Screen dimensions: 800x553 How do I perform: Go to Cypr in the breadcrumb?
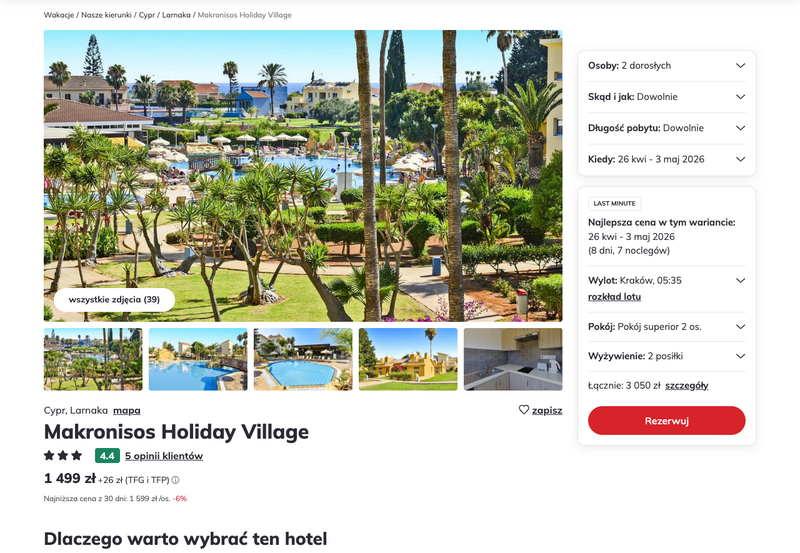pos(147,15)
